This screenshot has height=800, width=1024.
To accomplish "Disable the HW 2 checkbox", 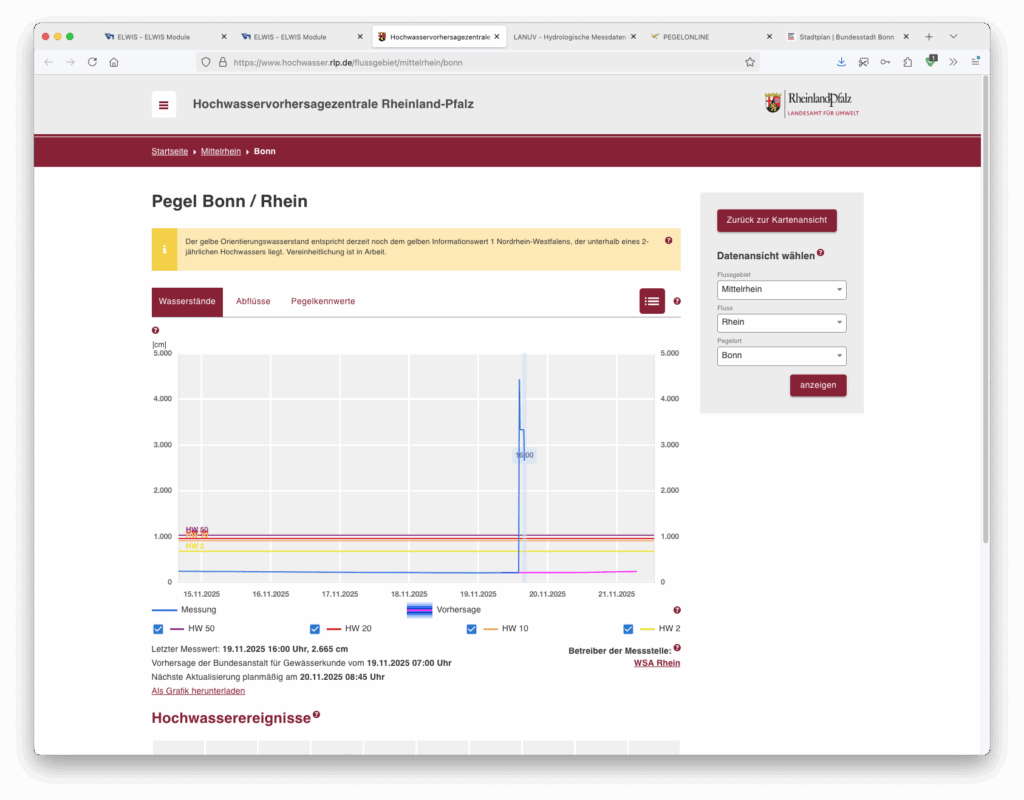I will click(629, 629).
